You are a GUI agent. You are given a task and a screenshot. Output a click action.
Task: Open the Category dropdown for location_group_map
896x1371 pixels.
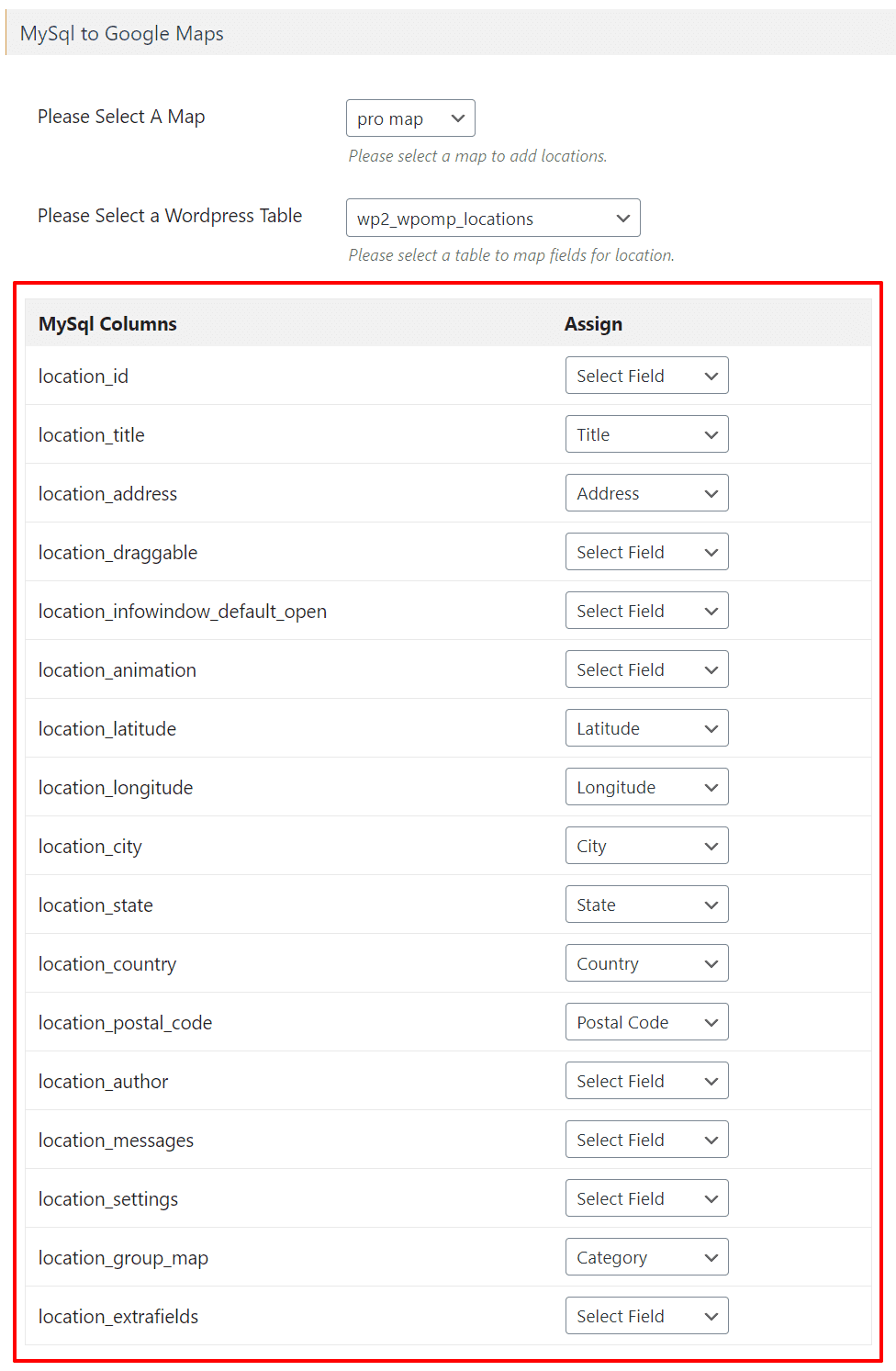[646, 1256]
